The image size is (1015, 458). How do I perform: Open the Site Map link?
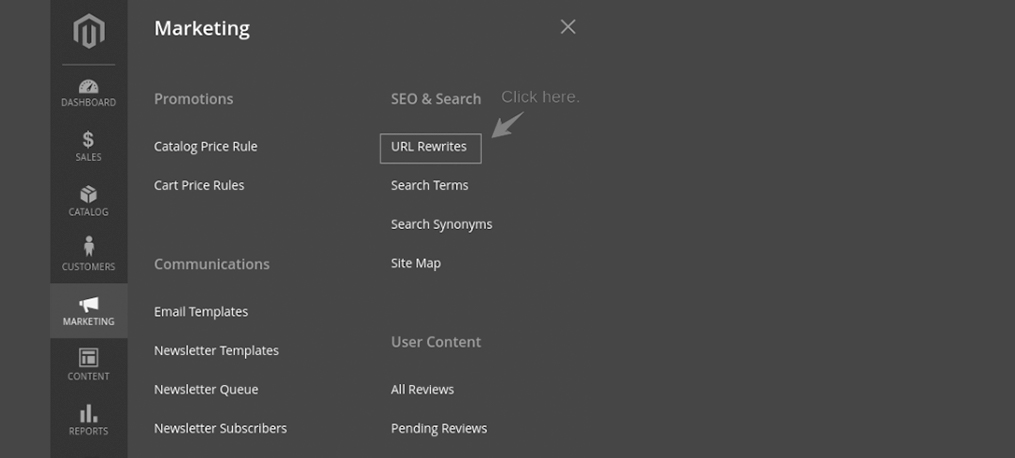pyautogui.click(x=416, y=263)
